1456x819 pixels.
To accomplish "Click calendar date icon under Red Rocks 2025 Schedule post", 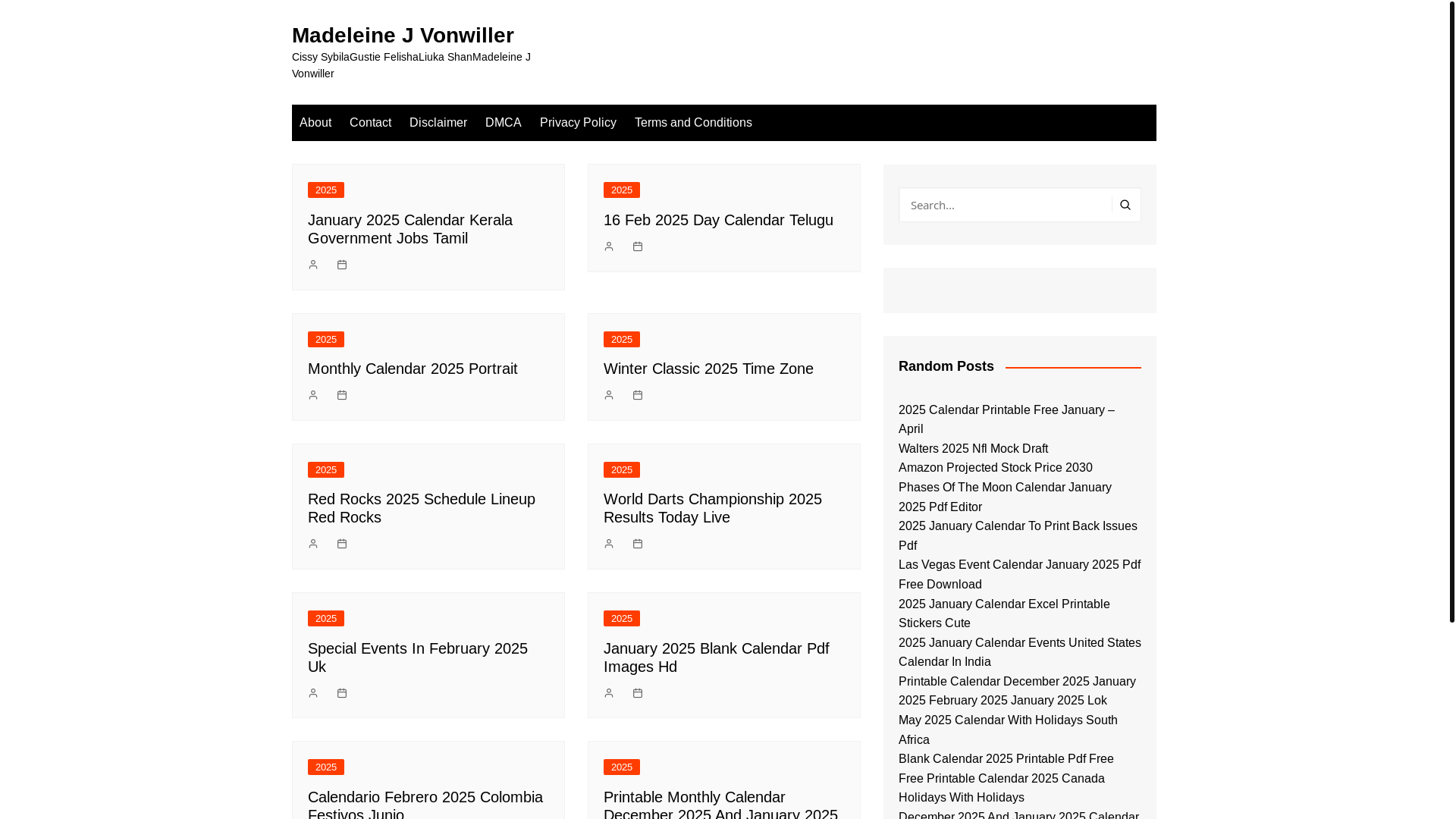I will pyautogui.click(x=342, y=544).
